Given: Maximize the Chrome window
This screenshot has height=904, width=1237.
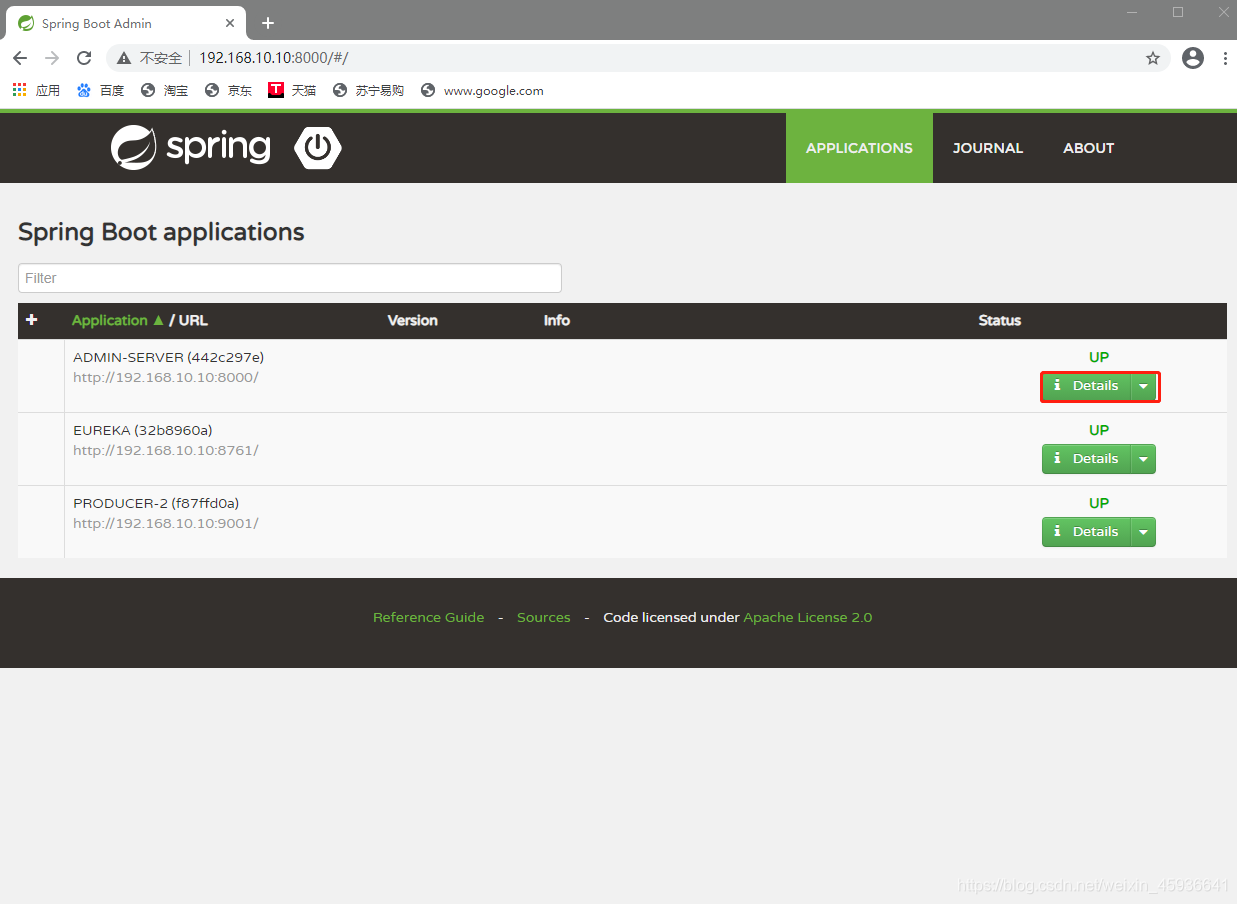Looking at the screenshot, I should tap(1178, 12).
